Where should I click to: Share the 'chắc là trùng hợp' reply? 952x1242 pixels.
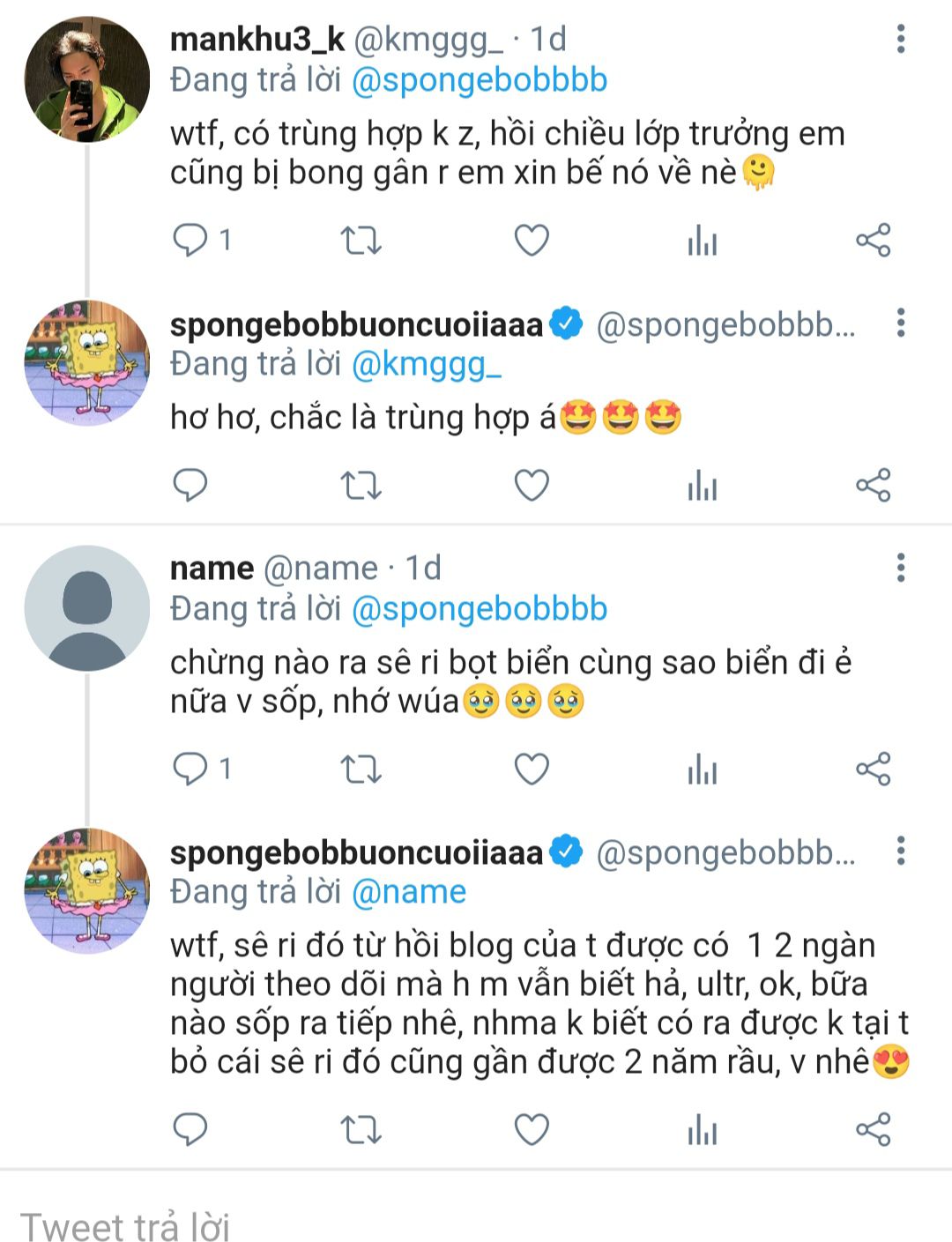pos(874,485)
